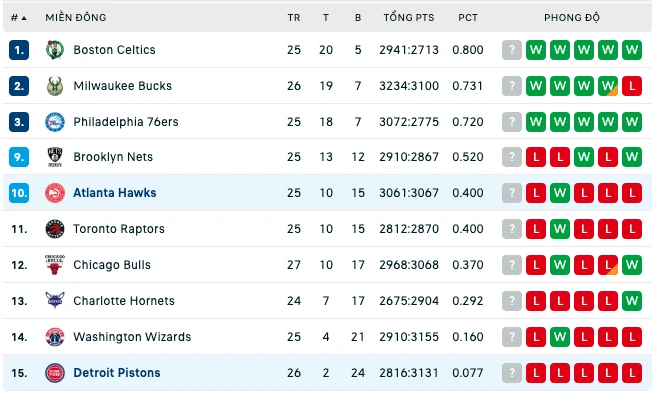This screenshot has width=655, height=394.
Task: Sort by TỔNG PTS column header
Action: pyautogui.click(x=409, y=18)
